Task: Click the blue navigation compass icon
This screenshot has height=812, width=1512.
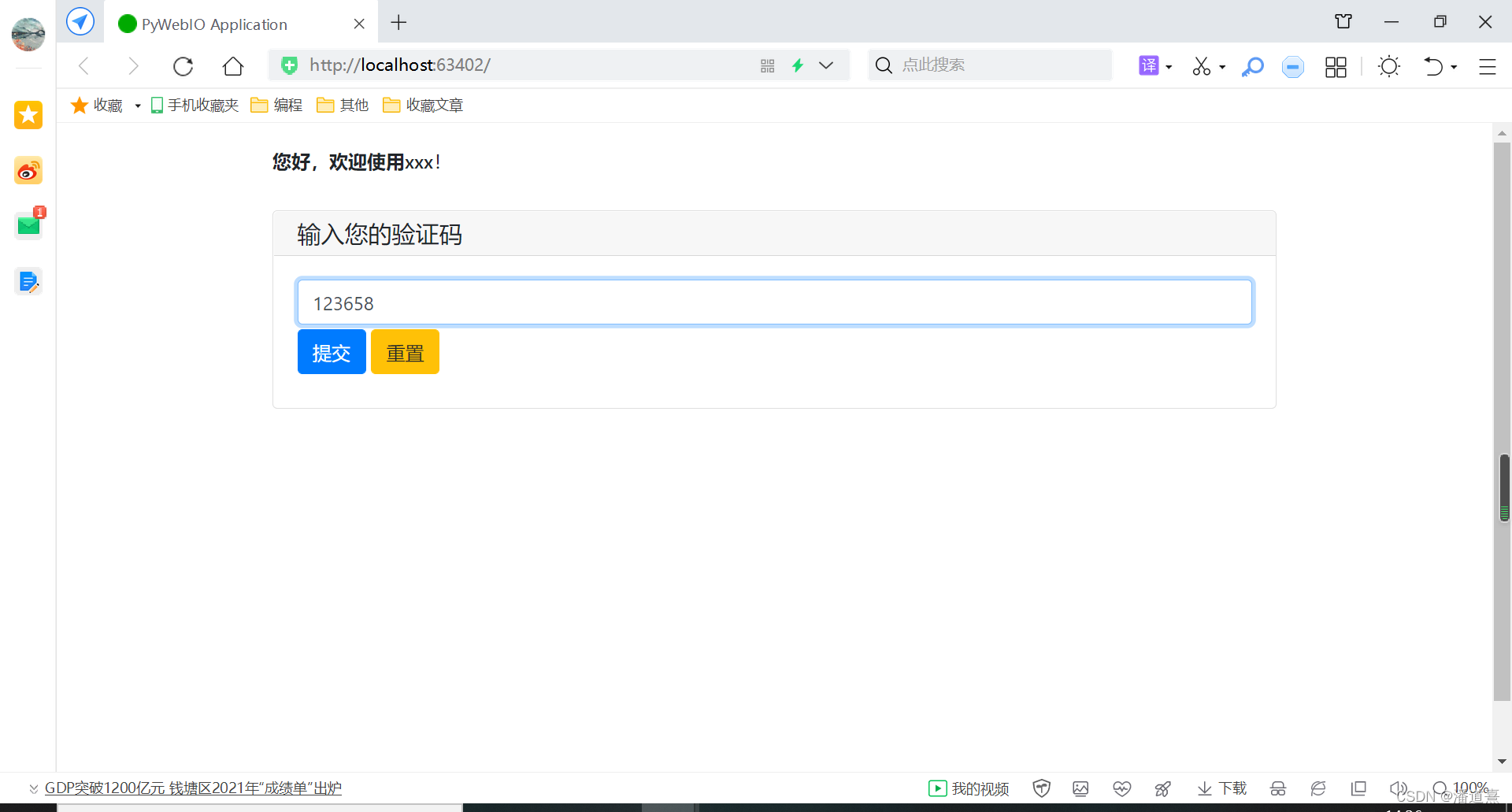Action: pos(80,21)
